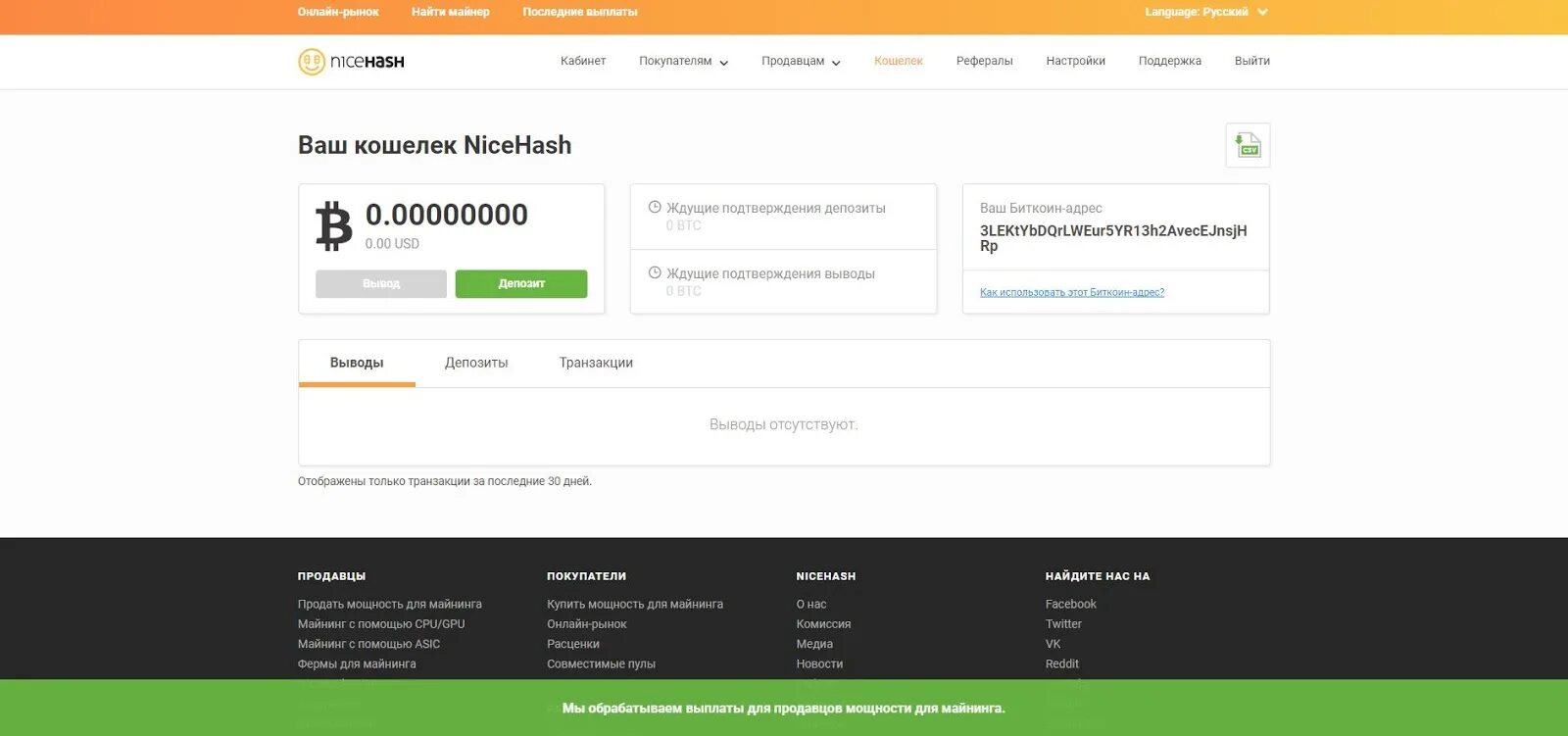This screenshot has height=736, width=1568.
Task: Download the CSV export file
Action: (x=1248, y=145)
